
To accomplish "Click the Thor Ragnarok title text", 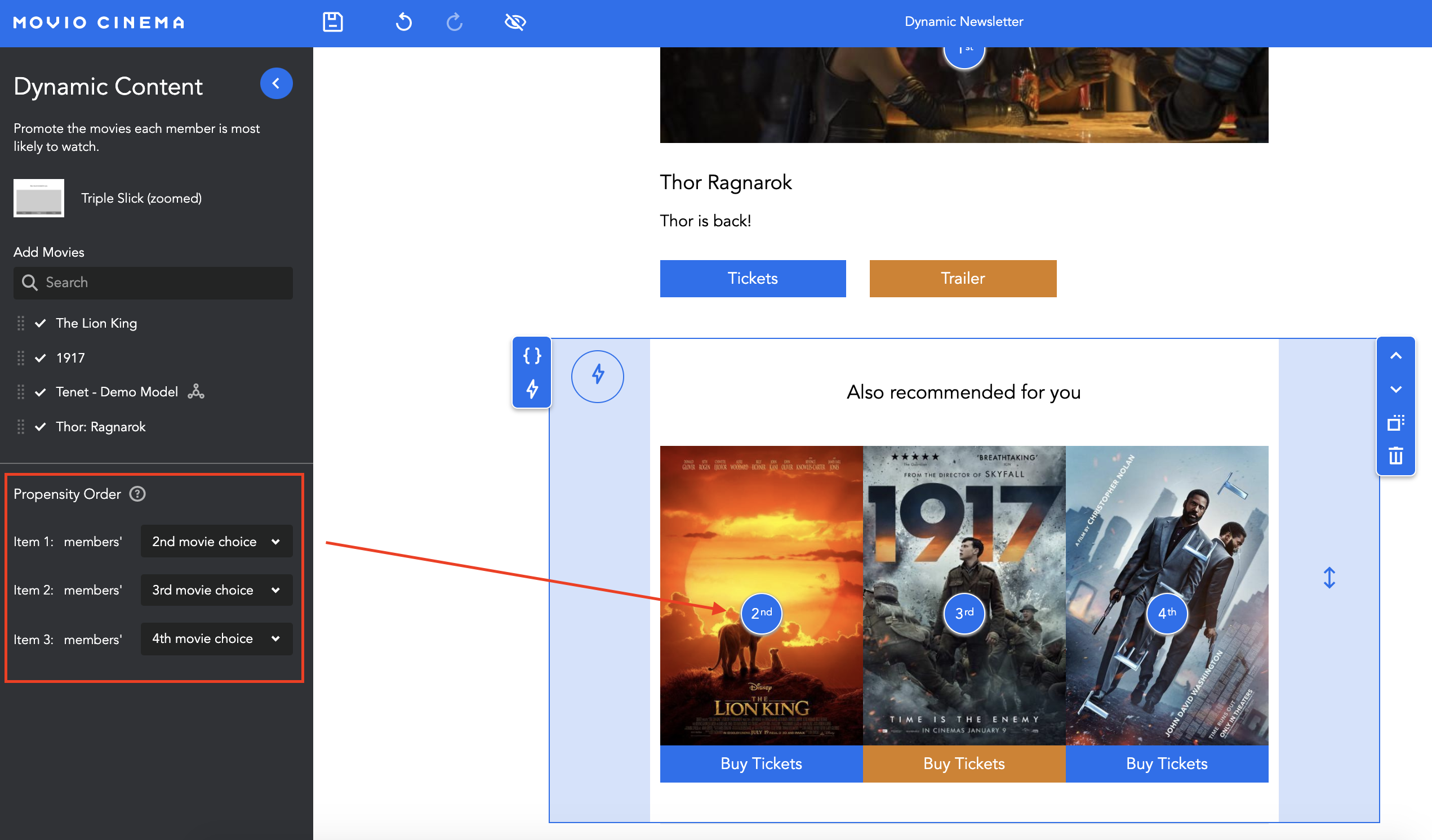I will pos(726,182).
